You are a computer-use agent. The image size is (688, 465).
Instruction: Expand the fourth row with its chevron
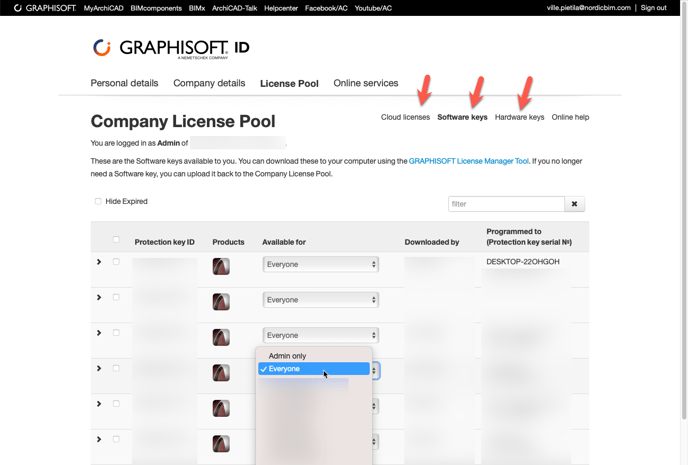pyautogui.click(x=99, y=368)
